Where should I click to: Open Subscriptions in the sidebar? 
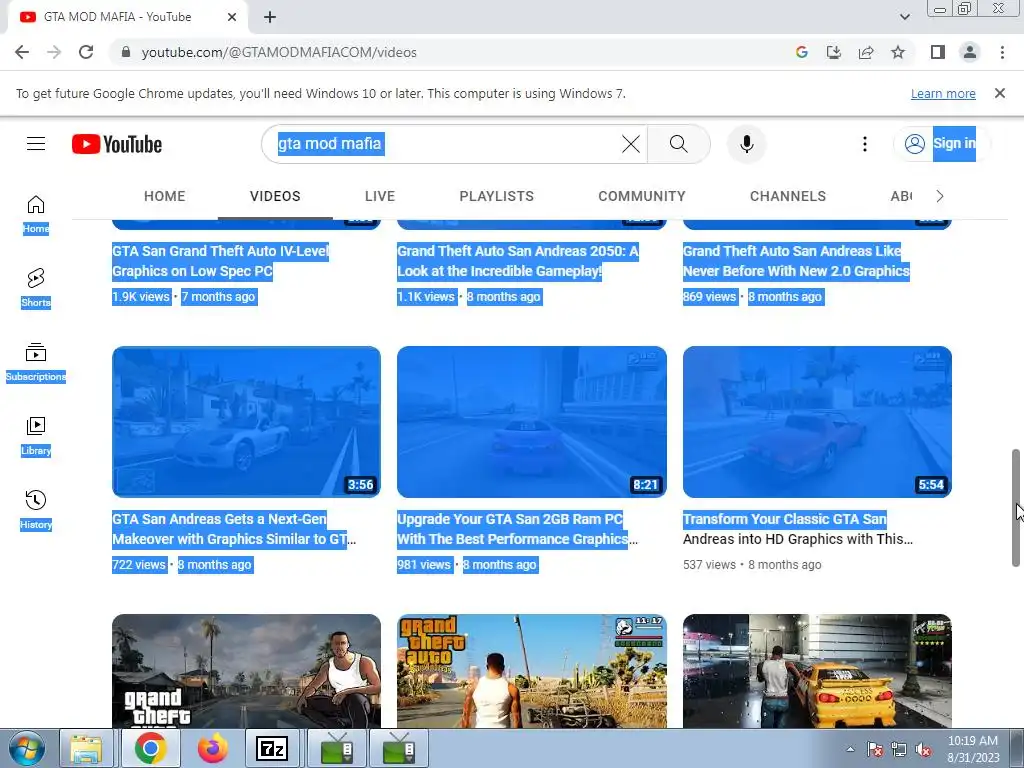tap(36, 362)
